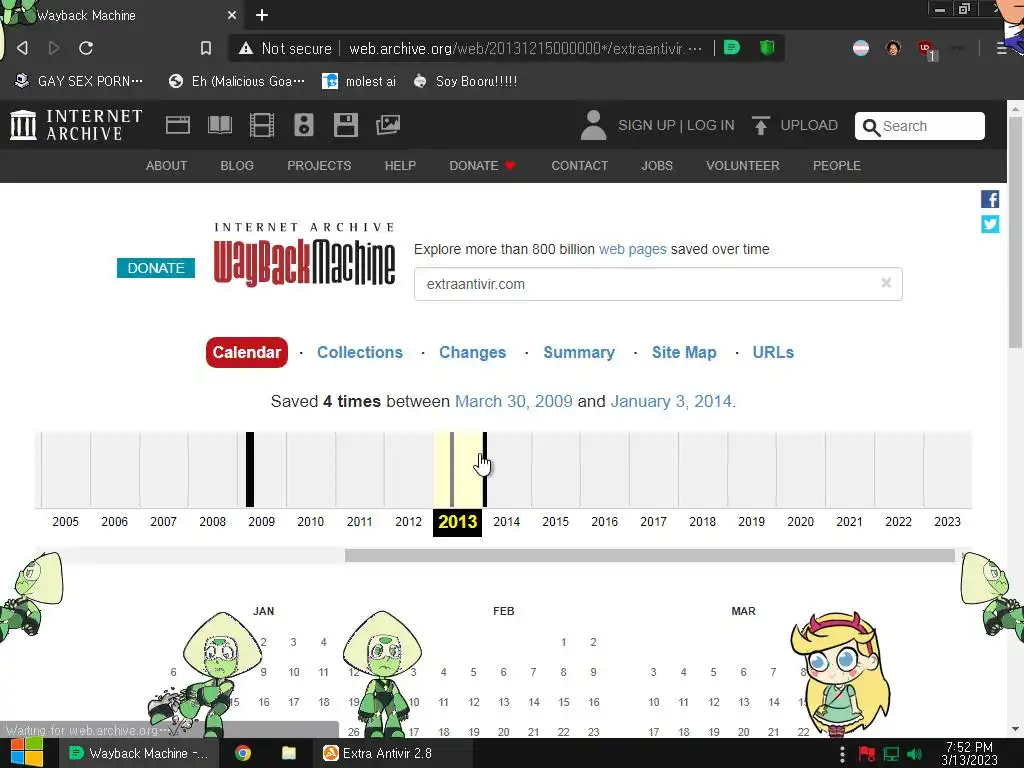1024x768 pixels.
Task: Click SIGN UP link
Action: (646, 125)
